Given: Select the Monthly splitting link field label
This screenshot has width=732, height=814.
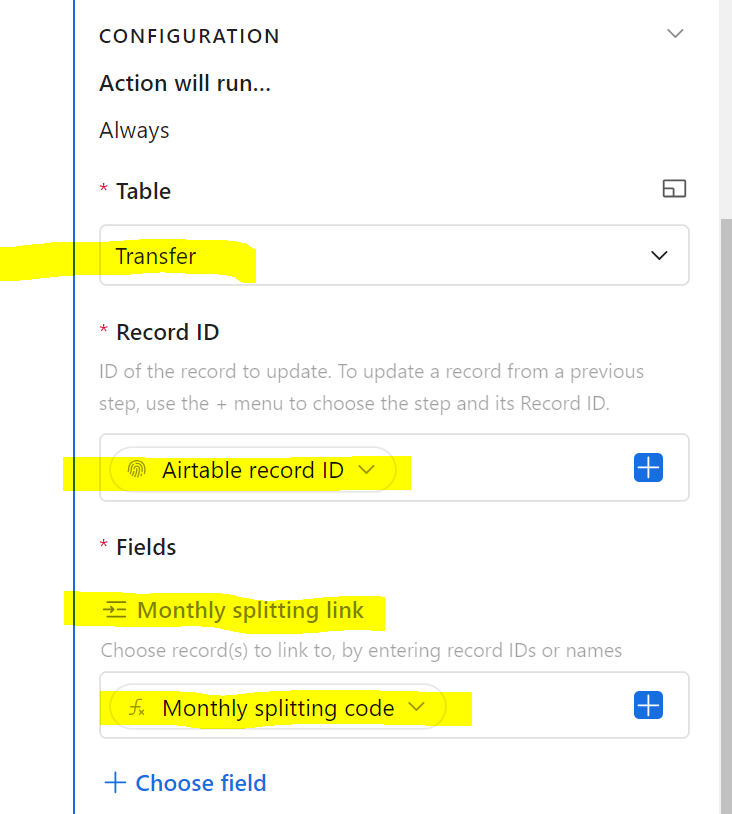Looking at the screenshot, I should click(x=250, y=610).
